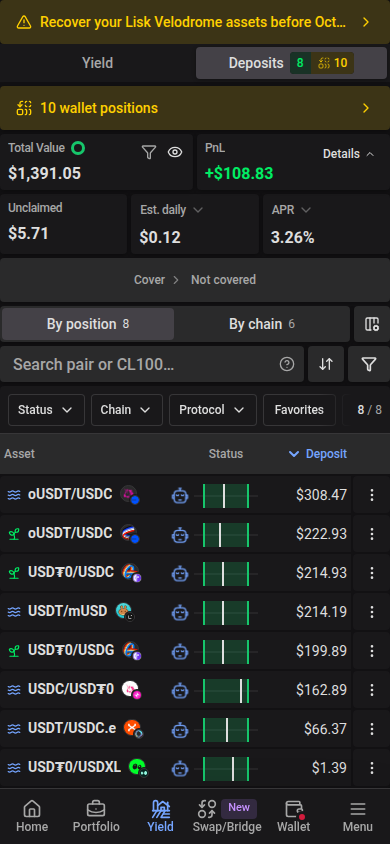
Task: Click the $66.37 deposit value
Action: coord(325,729)
